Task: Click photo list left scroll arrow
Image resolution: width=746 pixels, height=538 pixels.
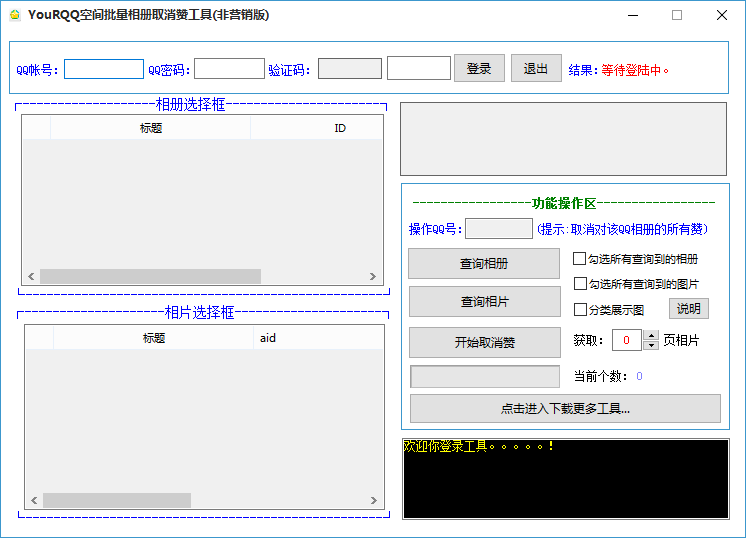Action: (34, 500)
